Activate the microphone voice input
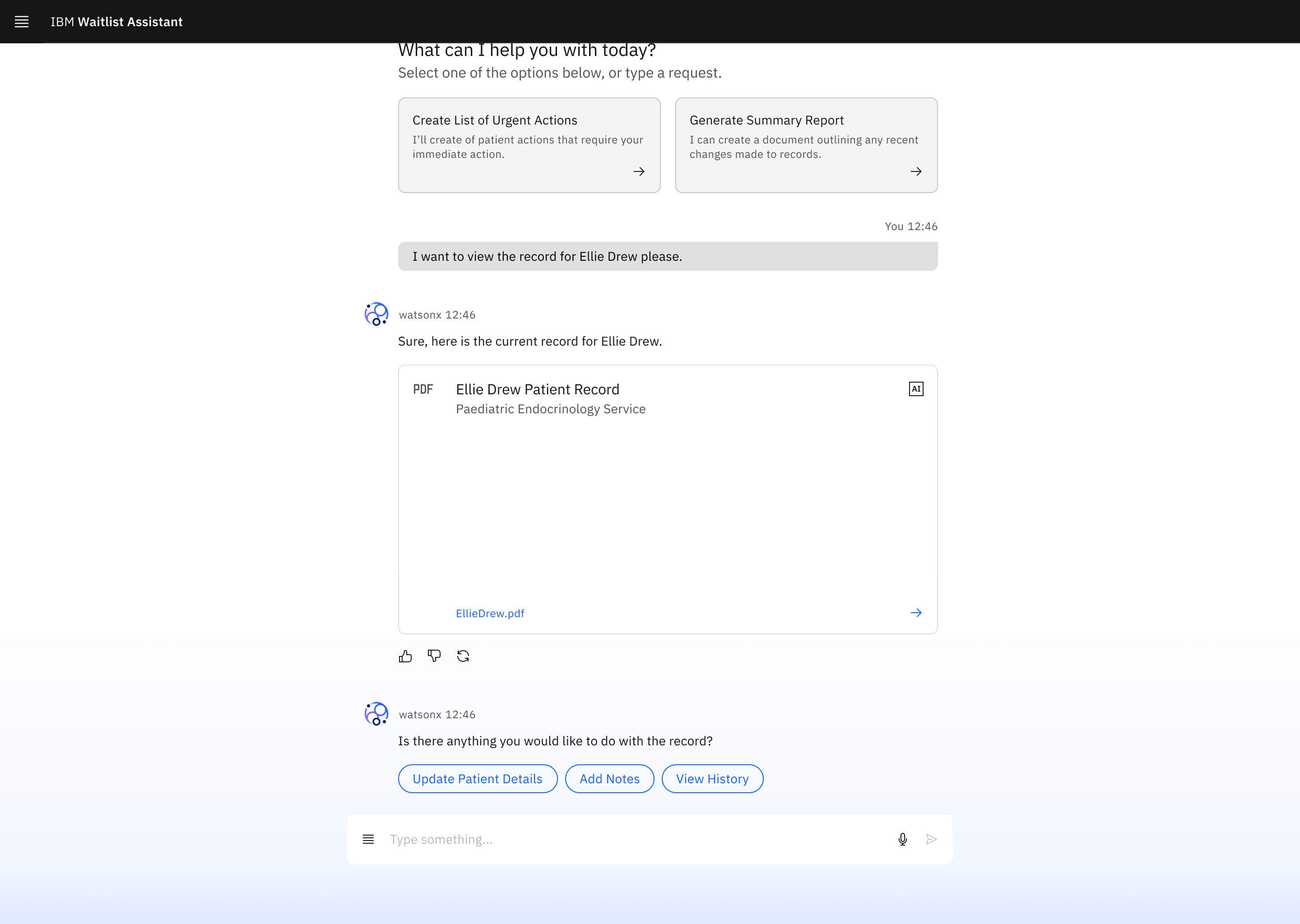 pos(903,839)
